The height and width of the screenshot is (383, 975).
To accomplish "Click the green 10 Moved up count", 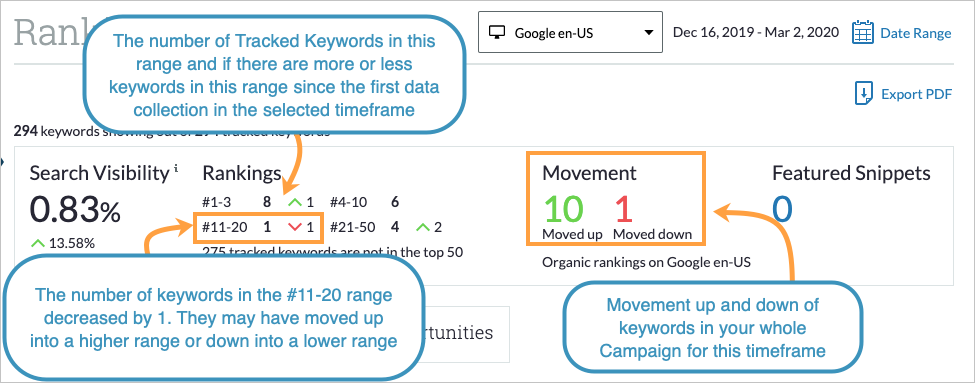I will (x=563, y=208).
